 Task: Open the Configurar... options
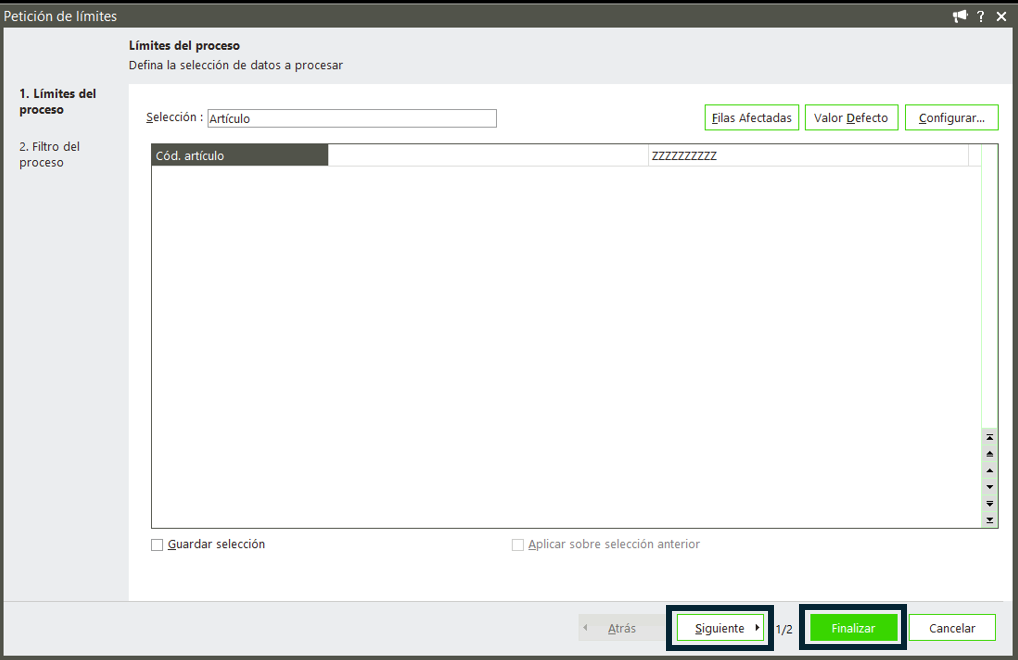[951, 117]
